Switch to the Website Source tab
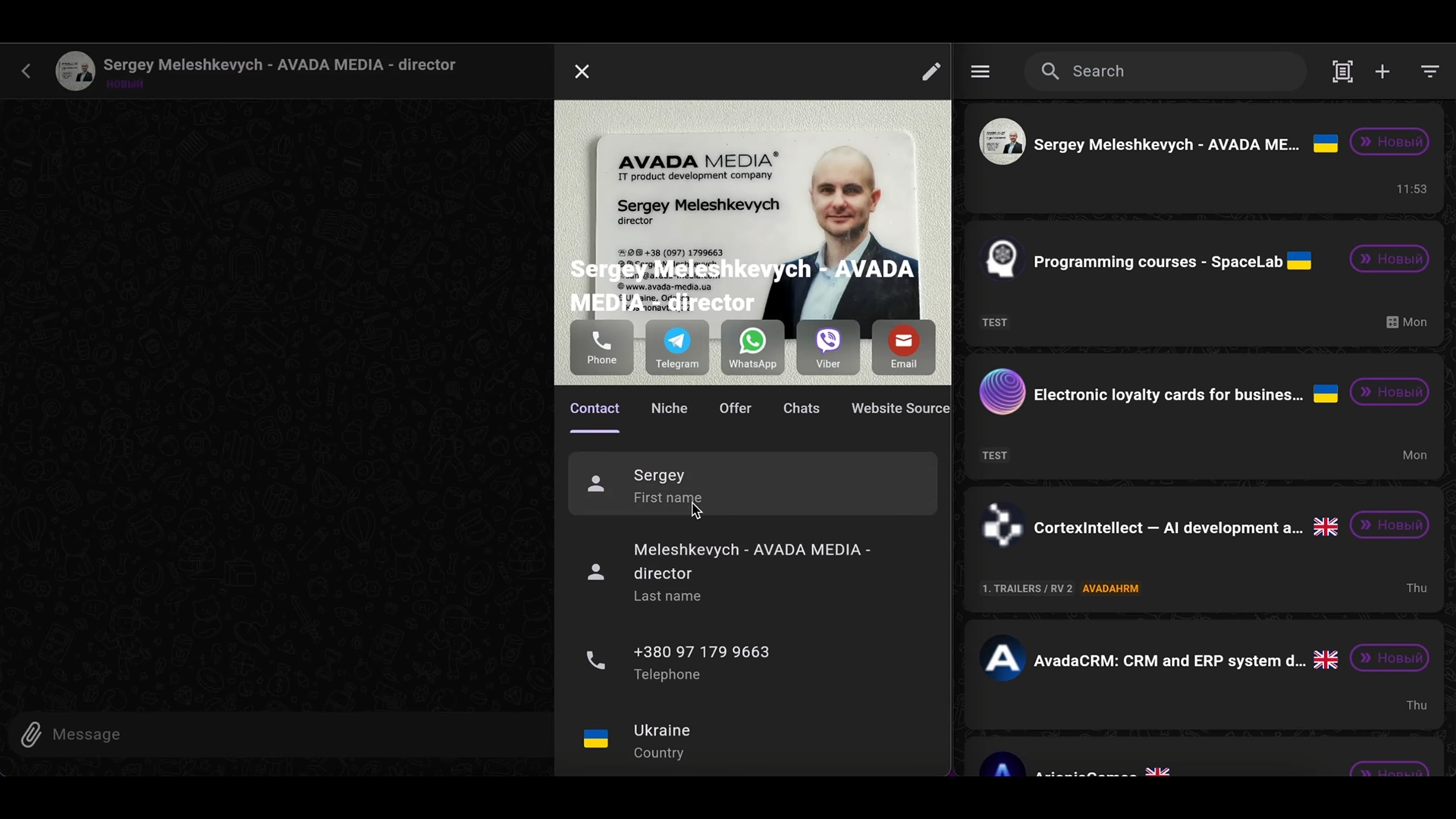Viewport: 1456px width, 819px height. pyautogui.click(x=900, y=409)
